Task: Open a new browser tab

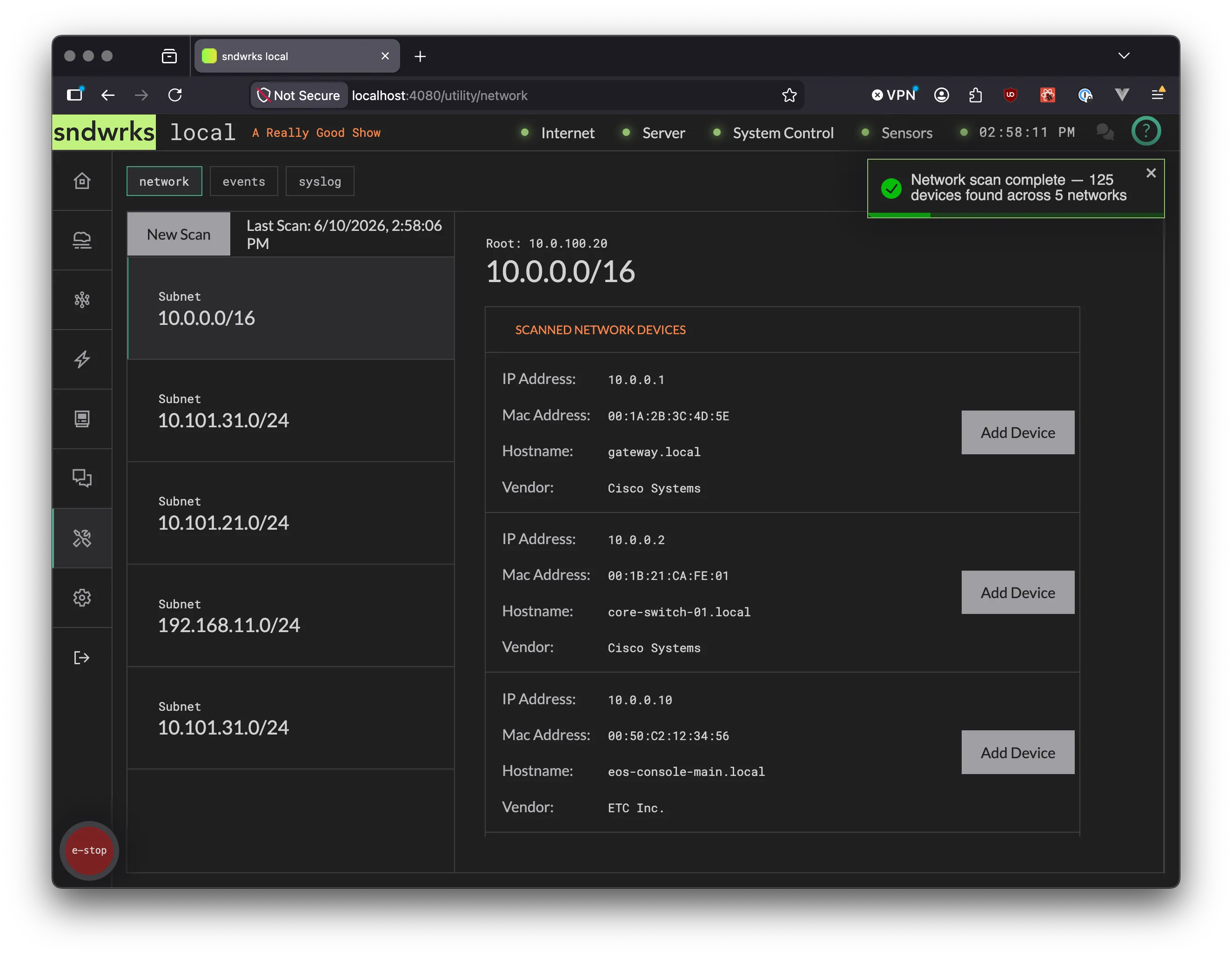Action: (x=420, y=56)
